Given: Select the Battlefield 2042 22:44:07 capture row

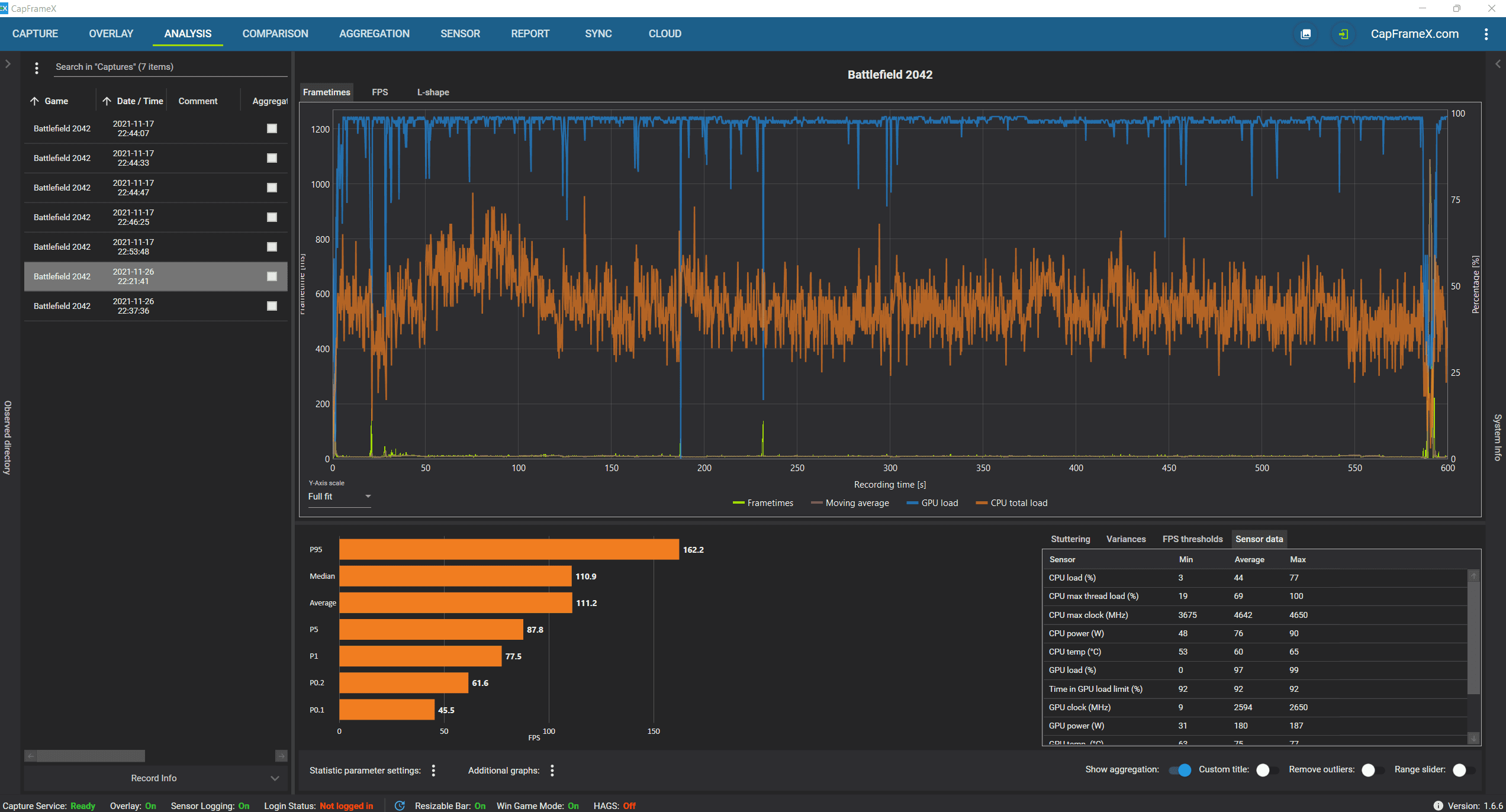Looking at the screenshot, I should (156, 128).
